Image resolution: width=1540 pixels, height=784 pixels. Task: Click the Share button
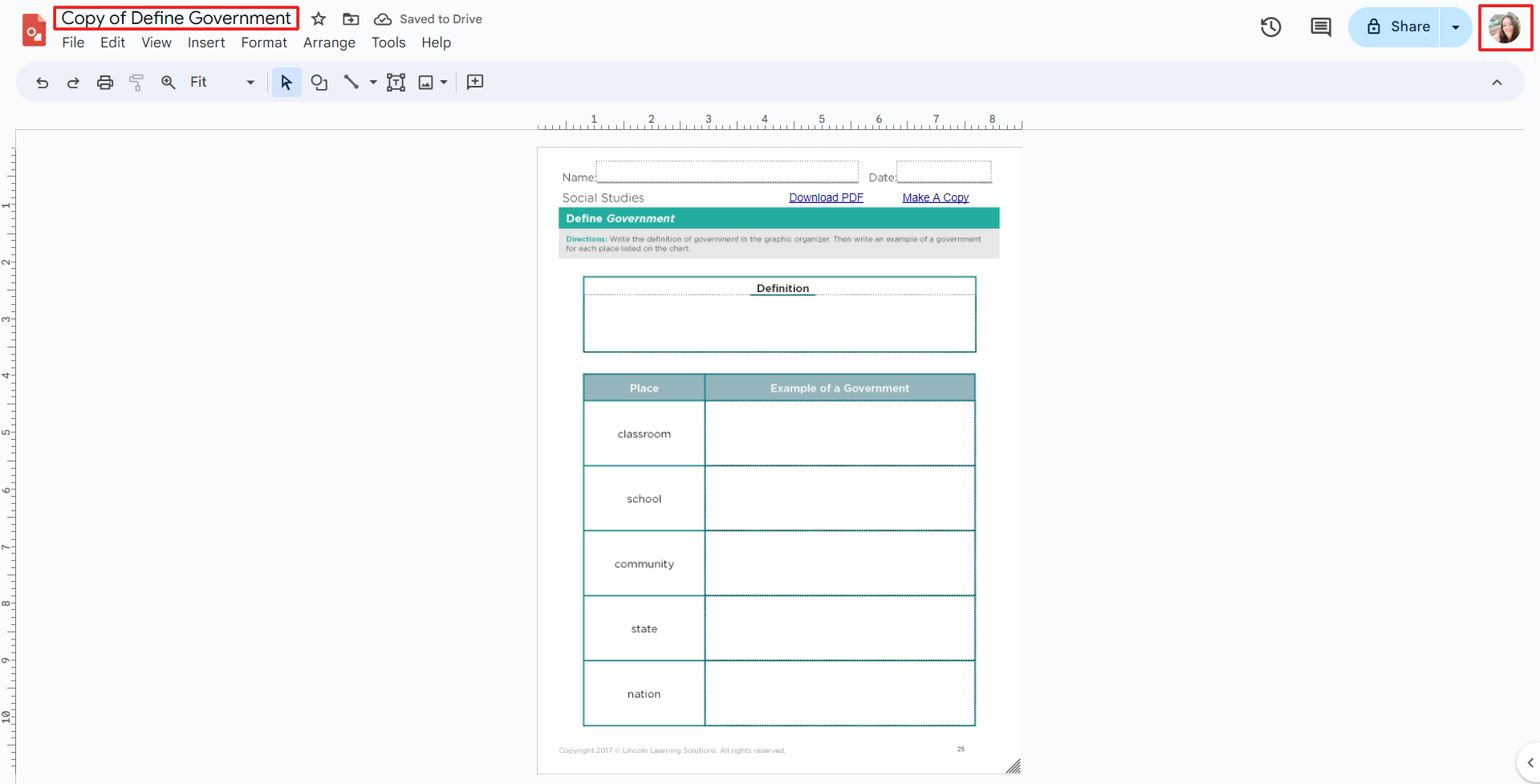tap(1395, 27)
